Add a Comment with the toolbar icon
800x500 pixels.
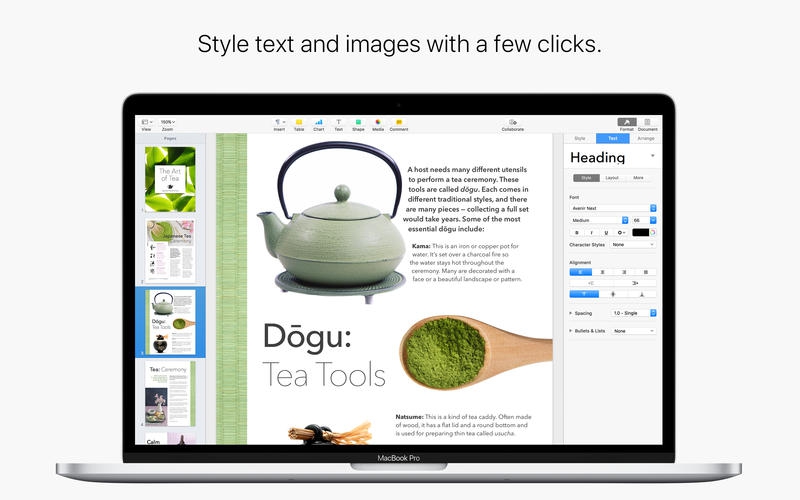point(399,122)
